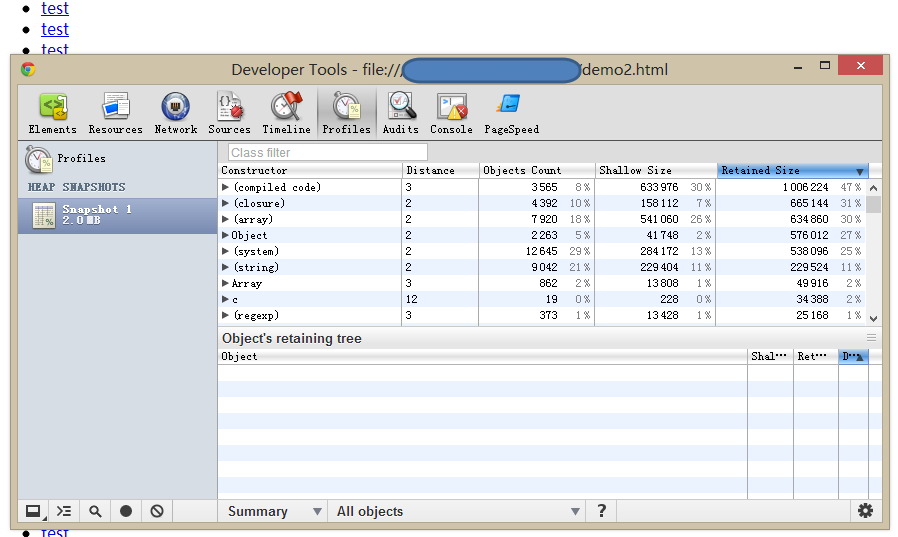Open the All objects filter dropdown
The height and width of the screenshot is (537, 898).
point(457,511)
